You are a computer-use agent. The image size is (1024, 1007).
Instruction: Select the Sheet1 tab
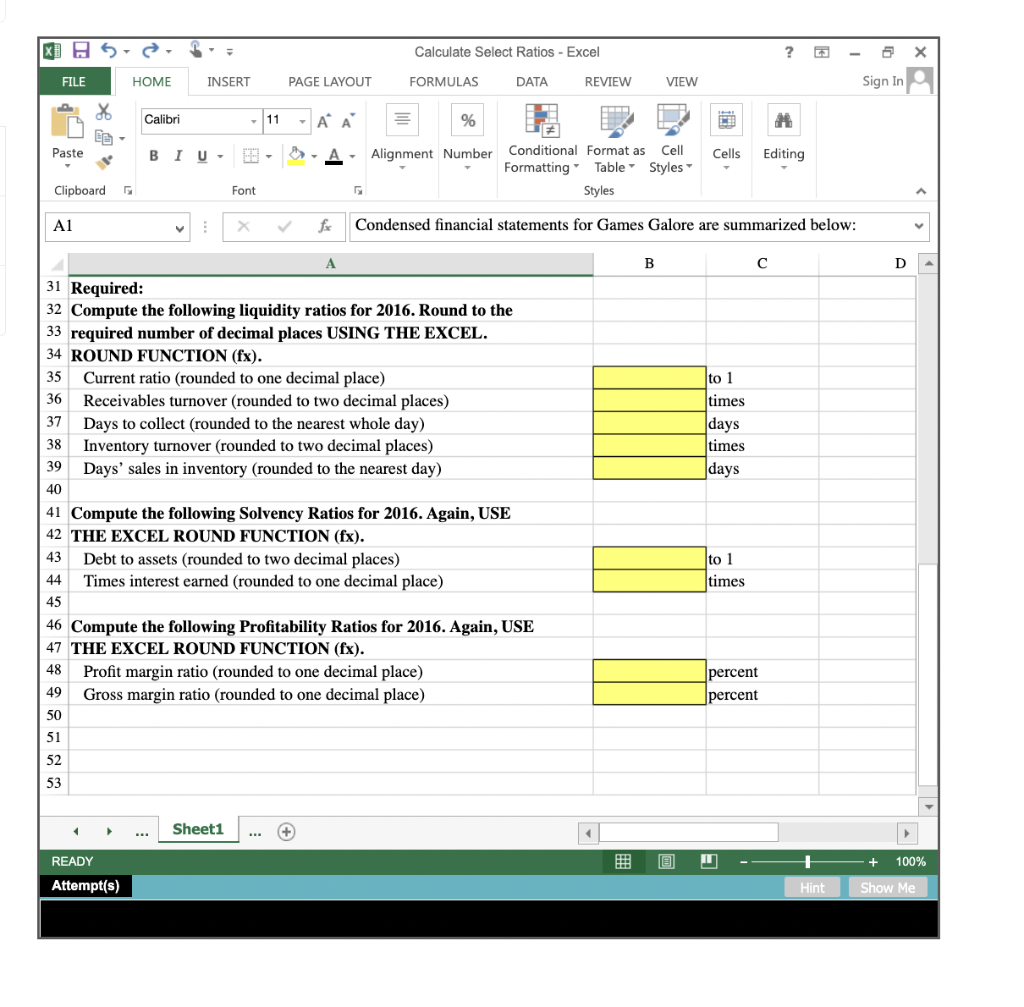click(198, 828)
